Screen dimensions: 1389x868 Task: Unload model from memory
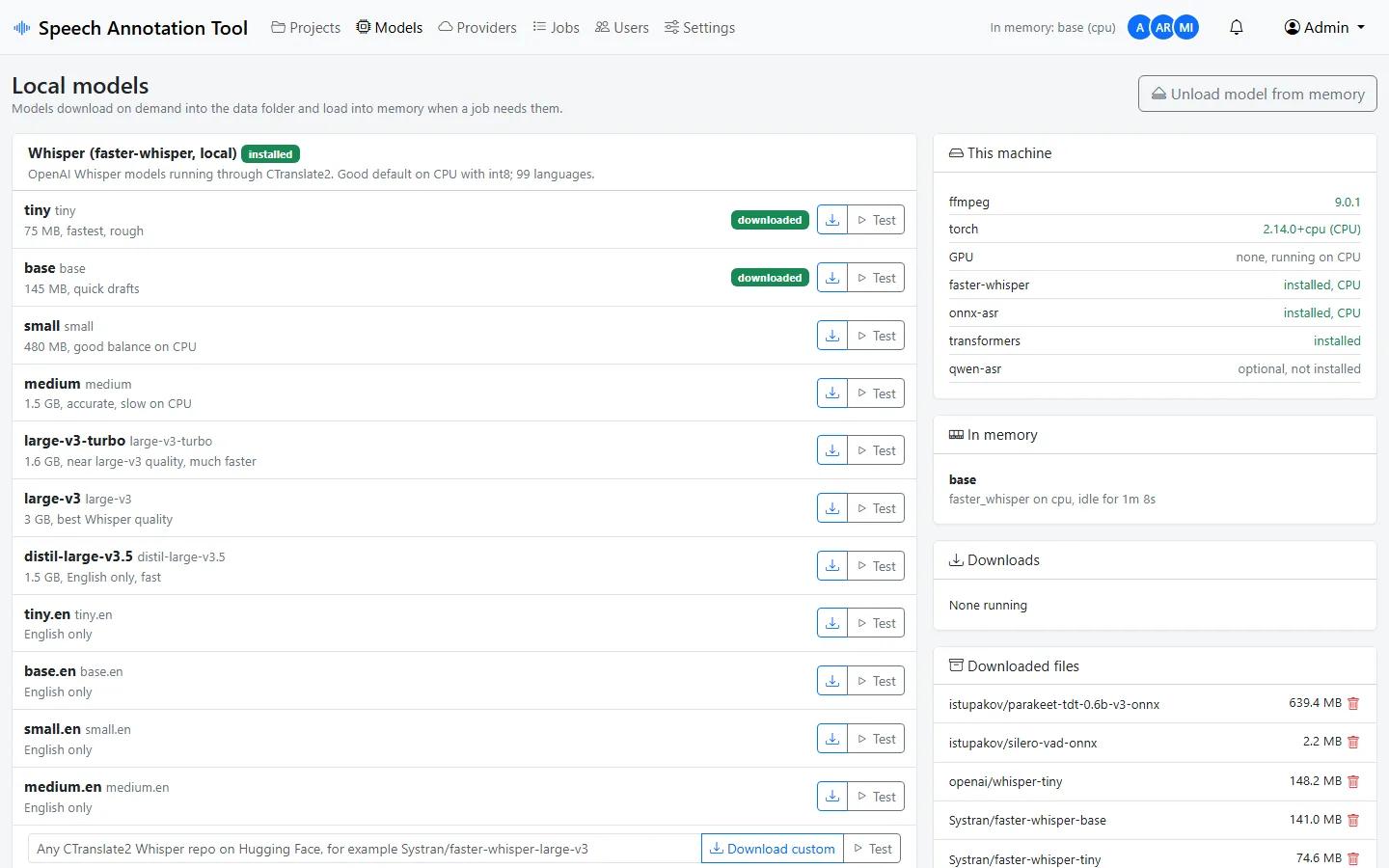(1258, 94)
